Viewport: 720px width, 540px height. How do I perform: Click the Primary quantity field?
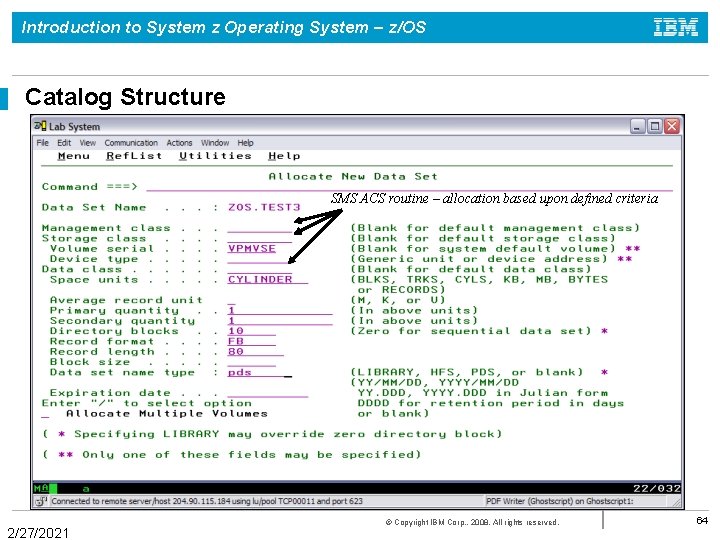pos(280,310)
